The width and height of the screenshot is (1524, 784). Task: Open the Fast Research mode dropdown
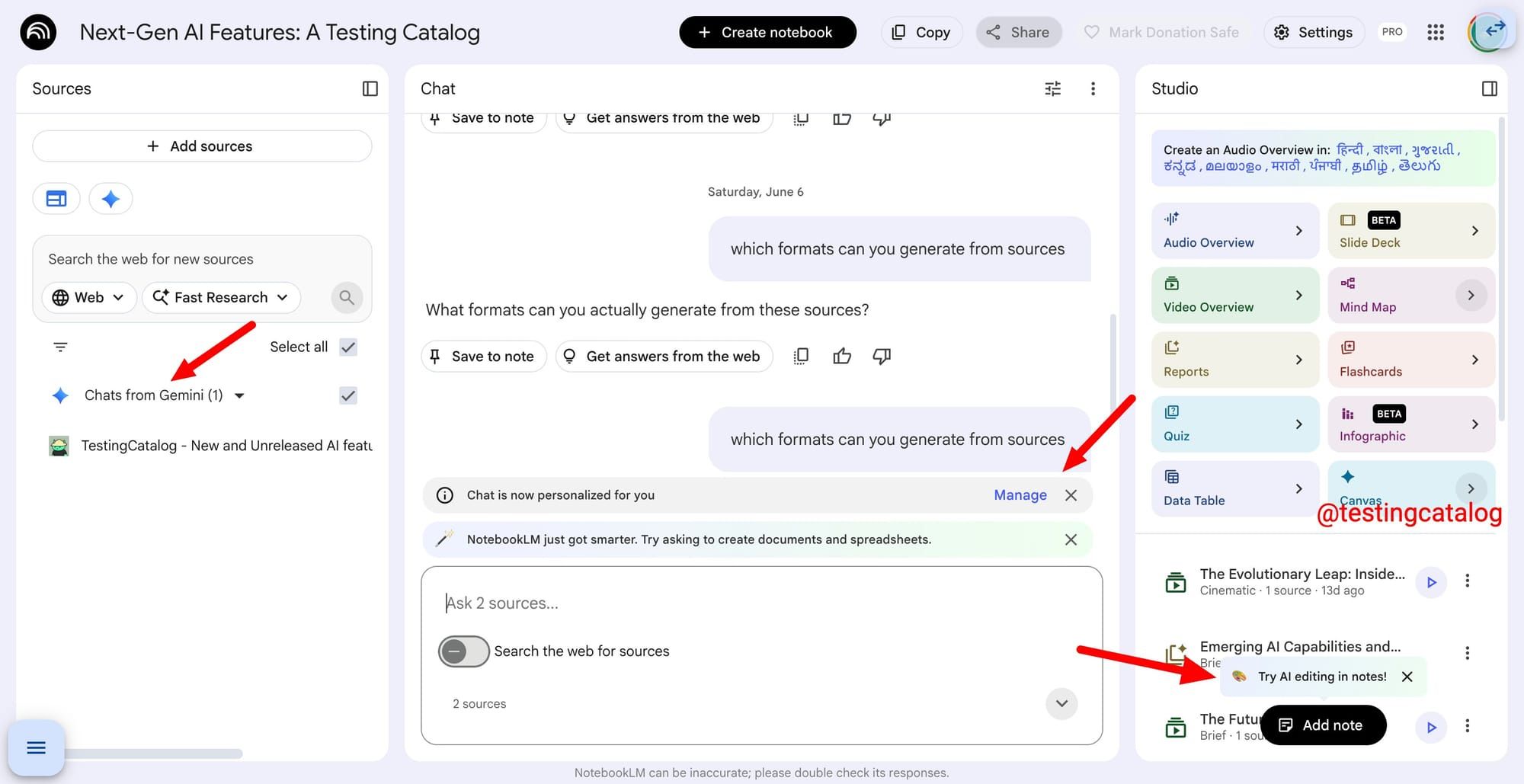(221, 297)
